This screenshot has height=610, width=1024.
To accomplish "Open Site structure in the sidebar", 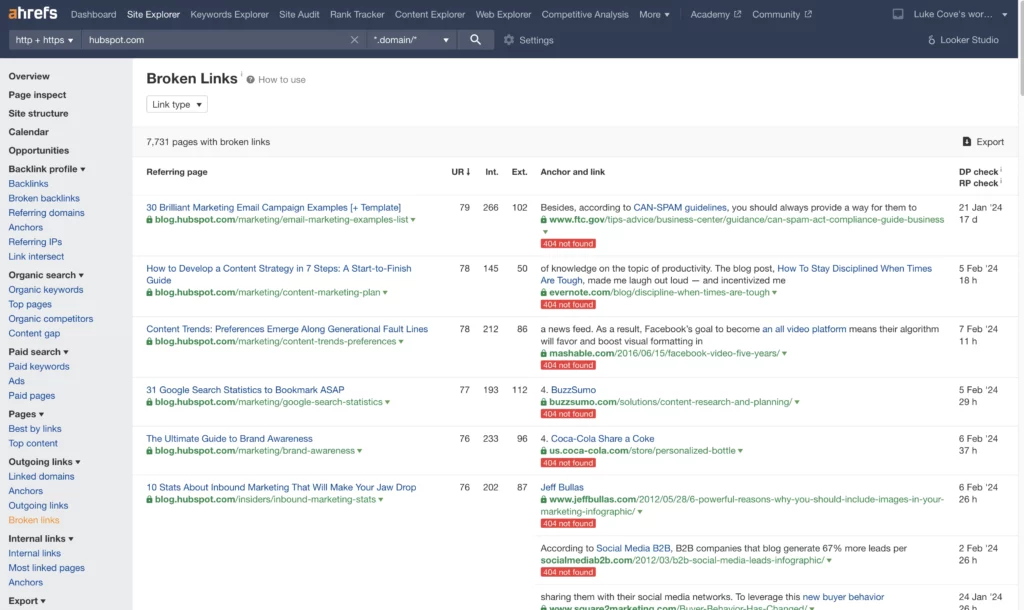I will [x=39, y=114].
